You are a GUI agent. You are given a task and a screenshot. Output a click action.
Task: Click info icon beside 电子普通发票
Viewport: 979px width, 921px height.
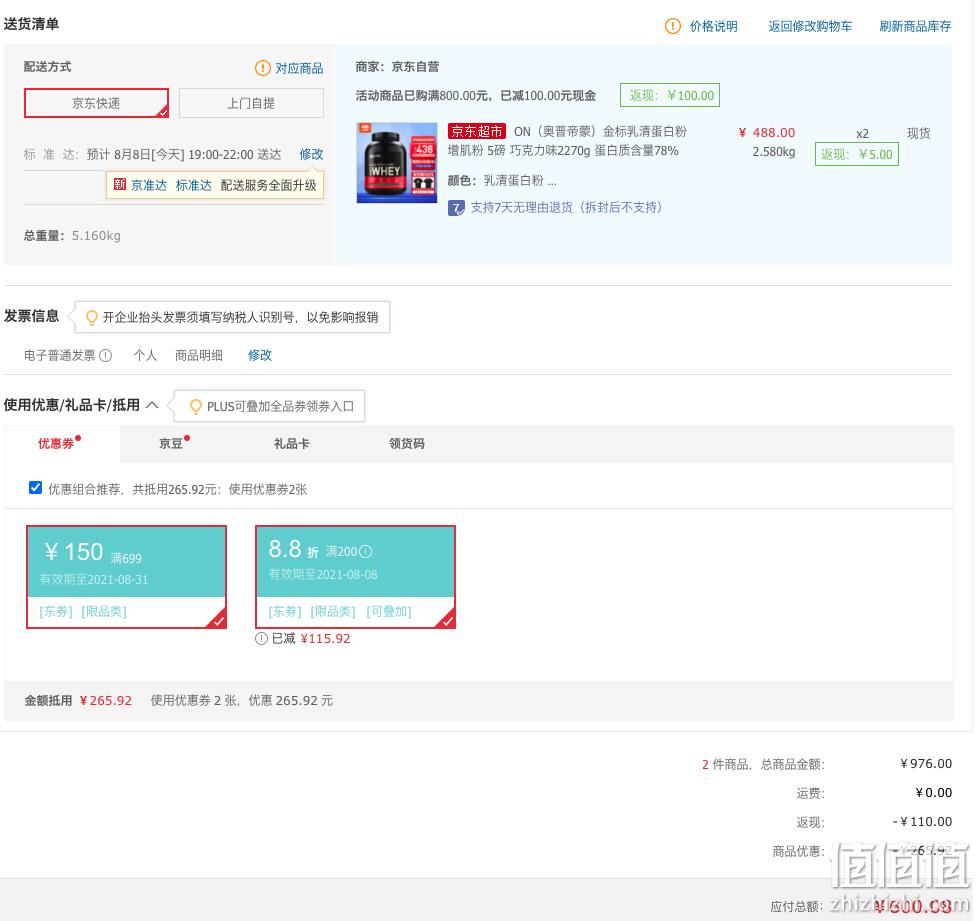tap(106, 355)
